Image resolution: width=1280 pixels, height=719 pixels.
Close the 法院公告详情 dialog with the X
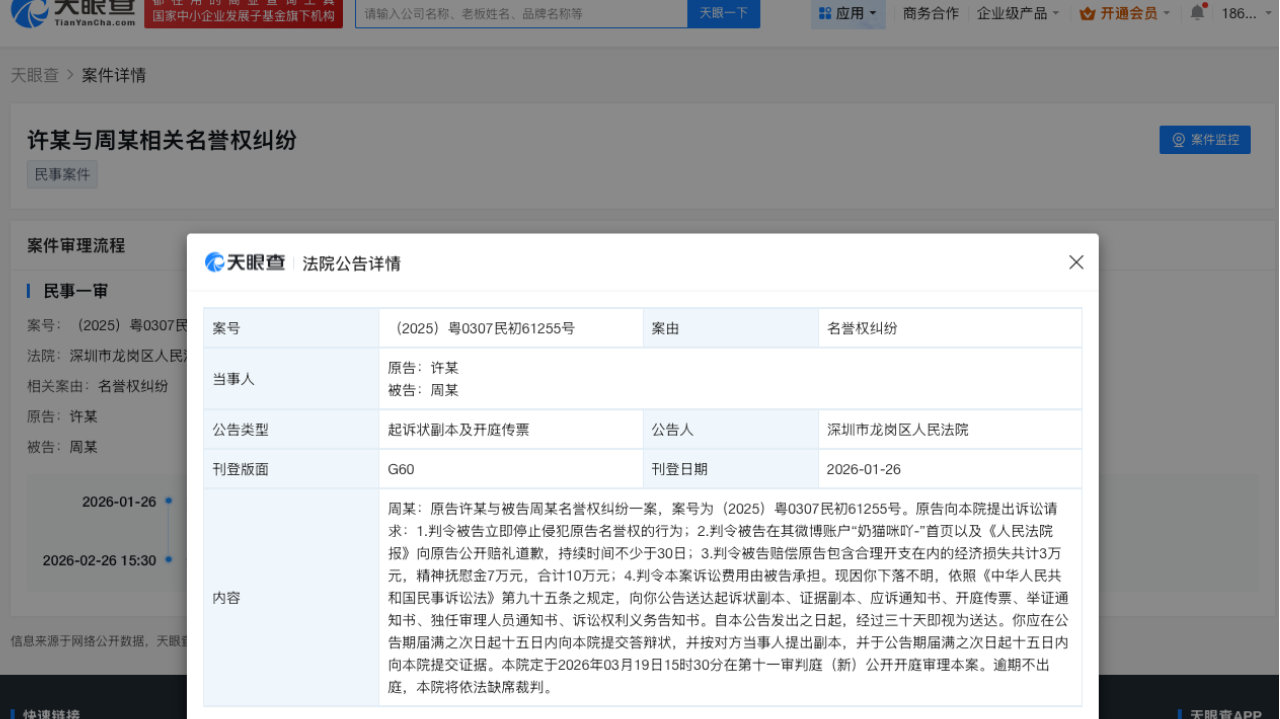(x=1075, y=261)
